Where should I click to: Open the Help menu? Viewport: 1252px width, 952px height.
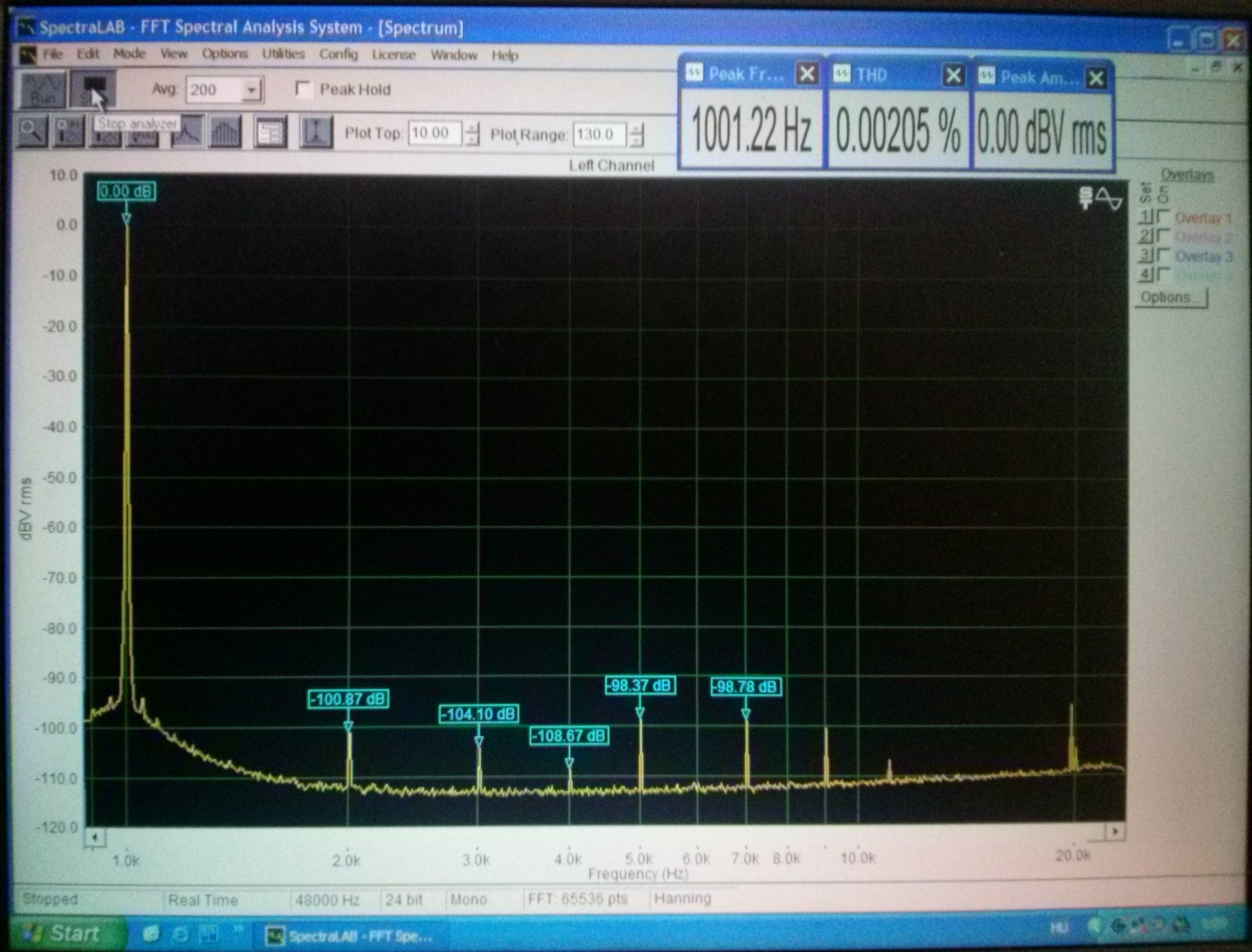tap(505, 55)
